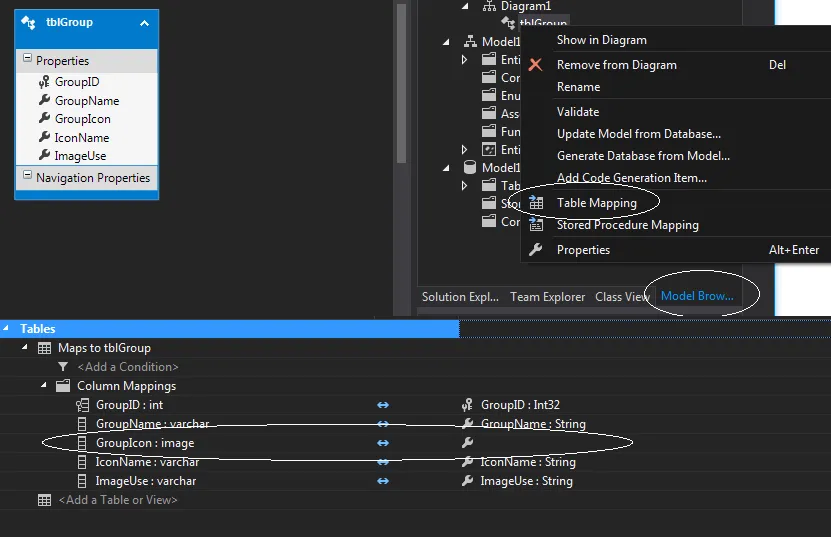The image size is (831, 540).
Task: Switch to Team Explorer tab
Action: pos(547,297)
